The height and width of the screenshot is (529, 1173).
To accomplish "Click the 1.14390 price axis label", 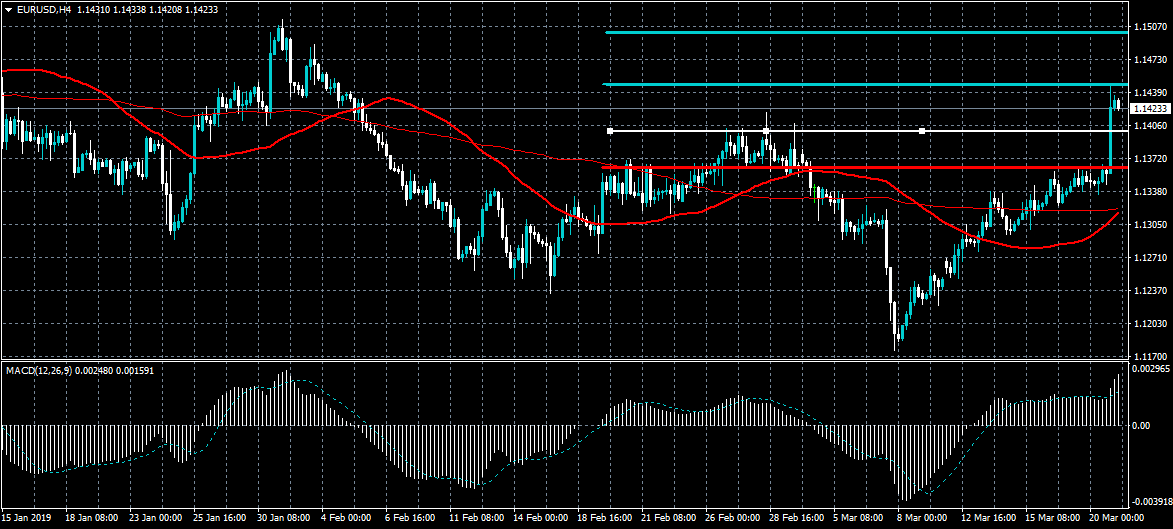I will click(x=1151, y=93).
